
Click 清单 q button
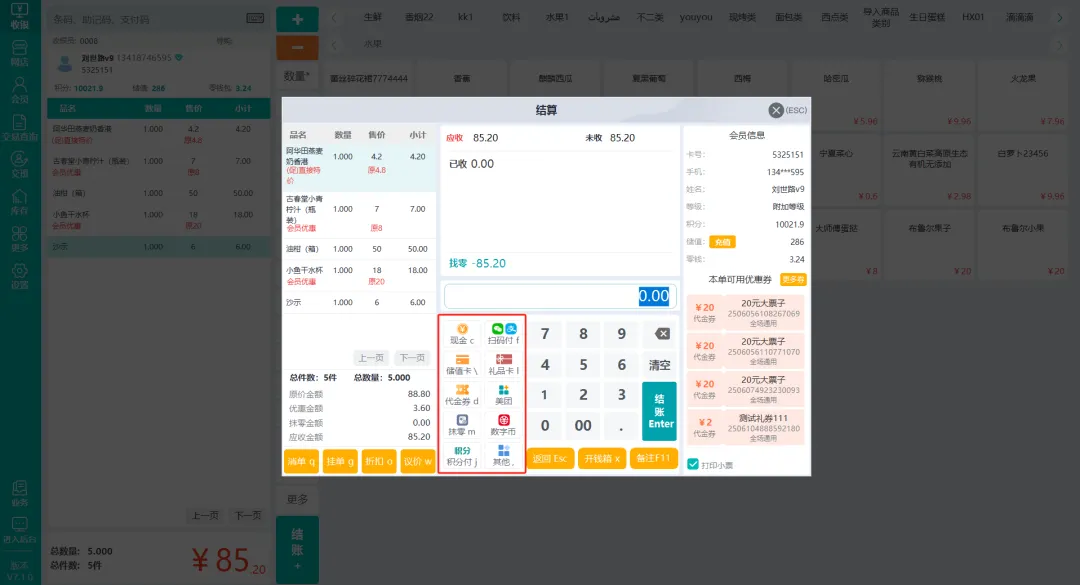coord(301,461)
